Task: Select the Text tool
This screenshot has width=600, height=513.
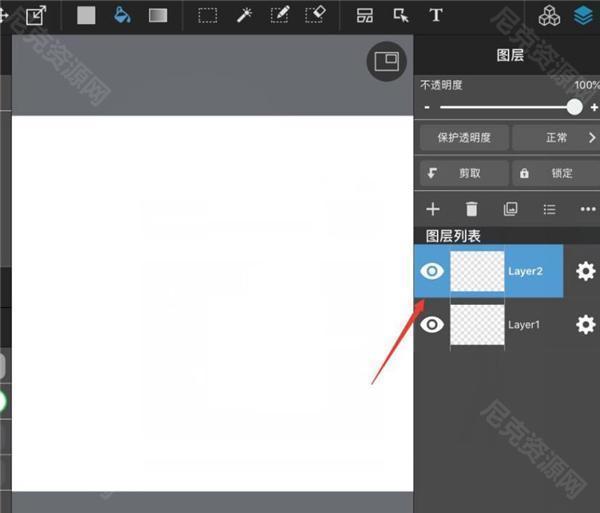Action: coord(436,15)
